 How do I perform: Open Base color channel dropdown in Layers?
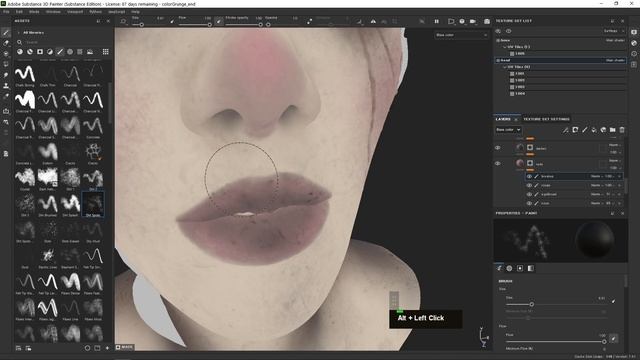[x=508, y=130]
